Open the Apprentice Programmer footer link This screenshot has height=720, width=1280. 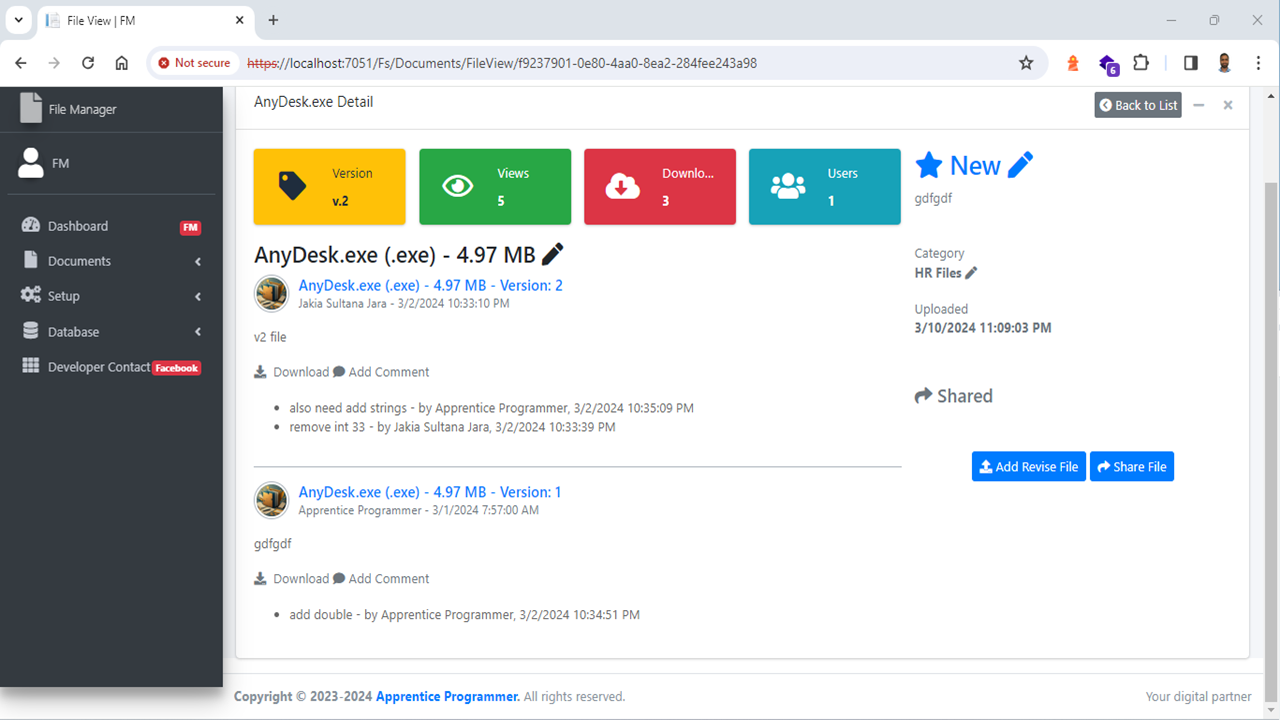click(x=448, y=697)
